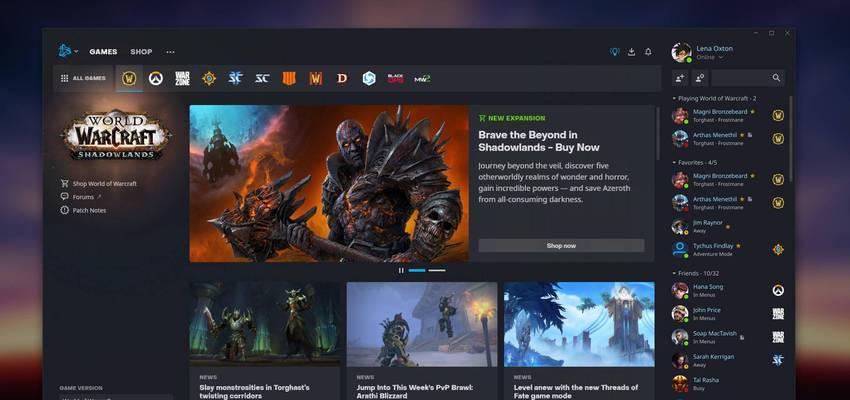
Task: Open the downloads icon in header
Action: (632, 51)
